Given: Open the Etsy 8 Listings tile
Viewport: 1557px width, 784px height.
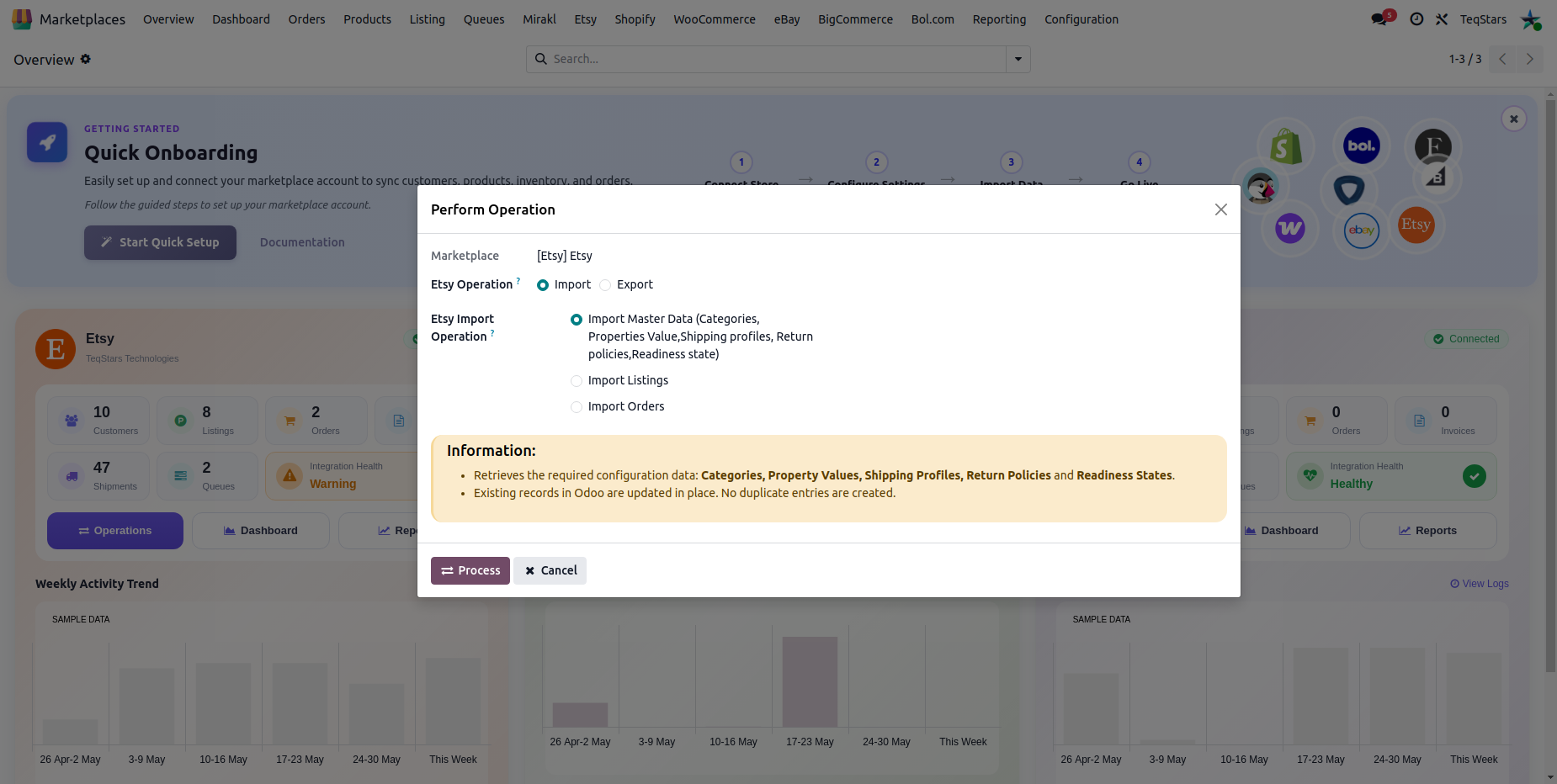Looking at the screenshot, I should click(x=207, y=421).
